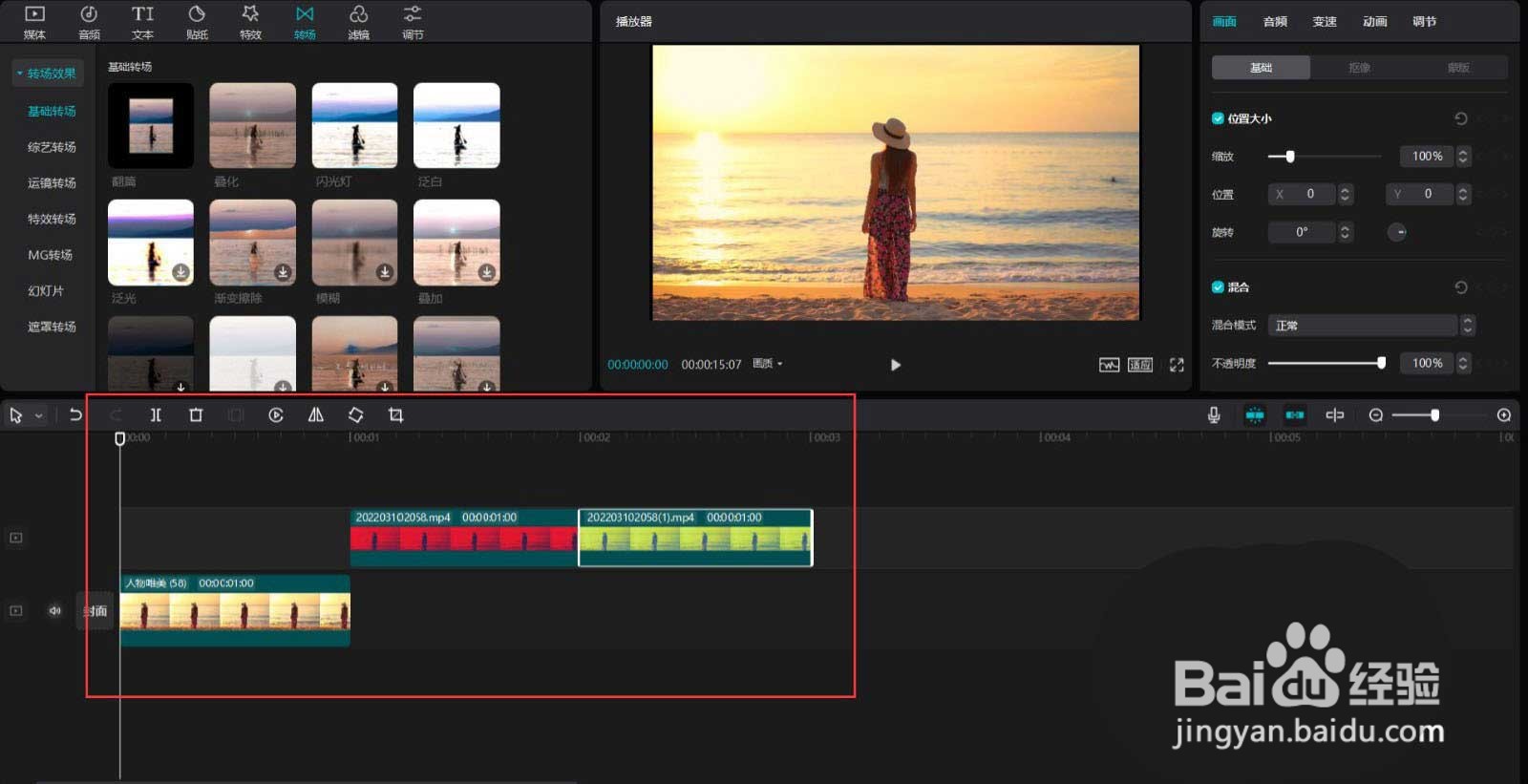Select the 蒙版 mask sub-tab
Viewport: 1528px width, 784px height.
click(x=1458, y=68)
